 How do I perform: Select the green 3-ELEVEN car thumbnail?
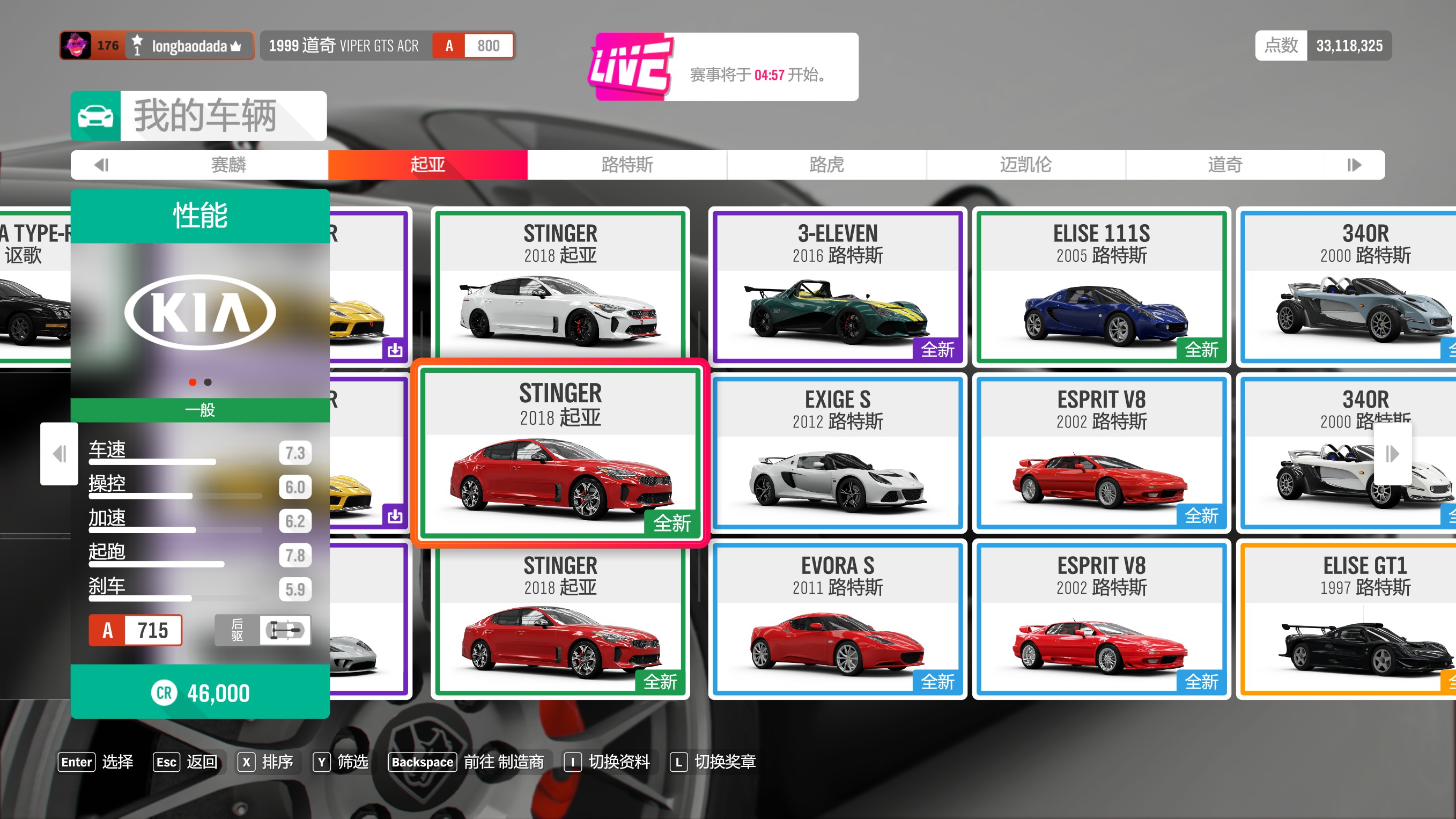pos(837,313)
